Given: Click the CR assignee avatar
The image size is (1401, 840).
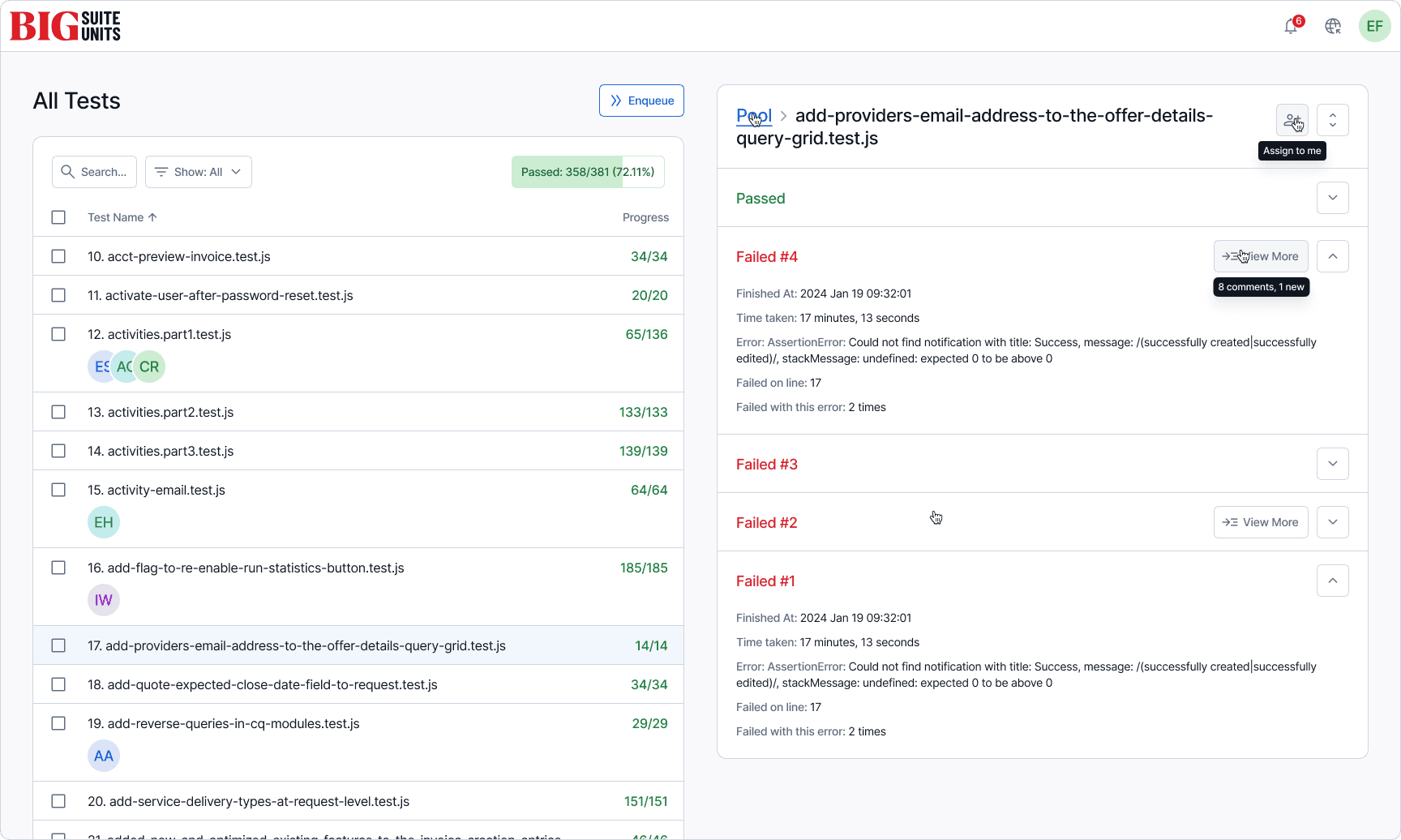Looking at the screenshot, I should pos(150,366).
